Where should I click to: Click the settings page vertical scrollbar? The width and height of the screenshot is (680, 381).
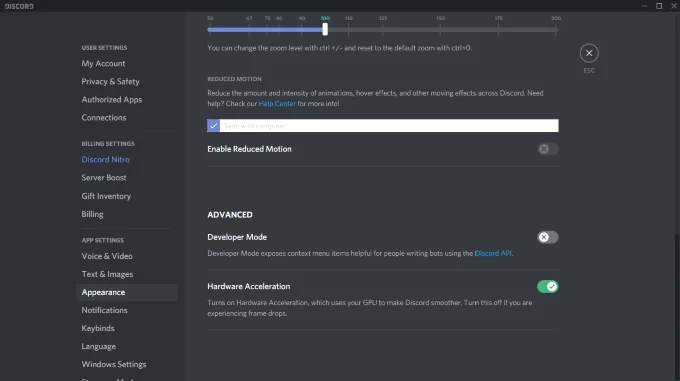(677, 307)
